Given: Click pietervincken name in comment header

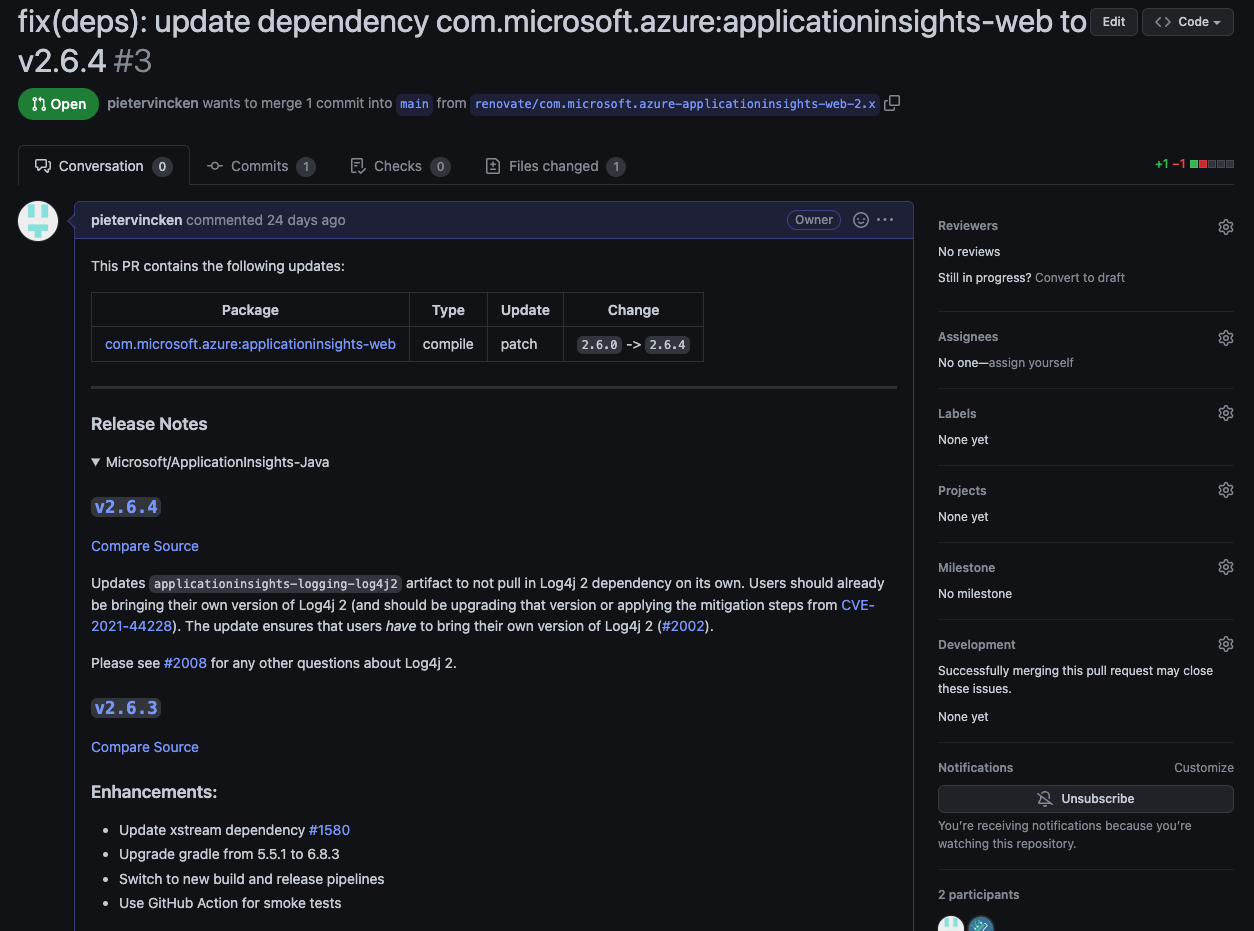Looking at the screenshot, I should tap(136, 220).
